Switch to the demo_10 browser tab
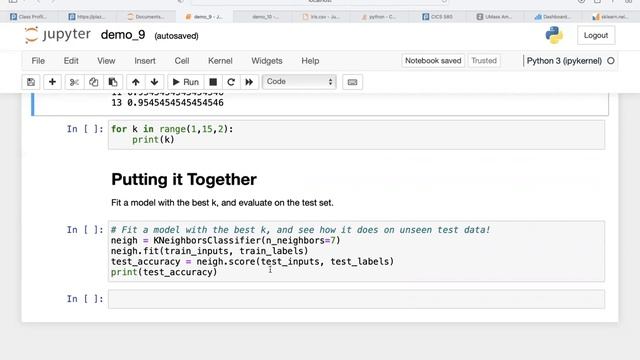Viewport: 640px width, 360px height. (263, 17)
